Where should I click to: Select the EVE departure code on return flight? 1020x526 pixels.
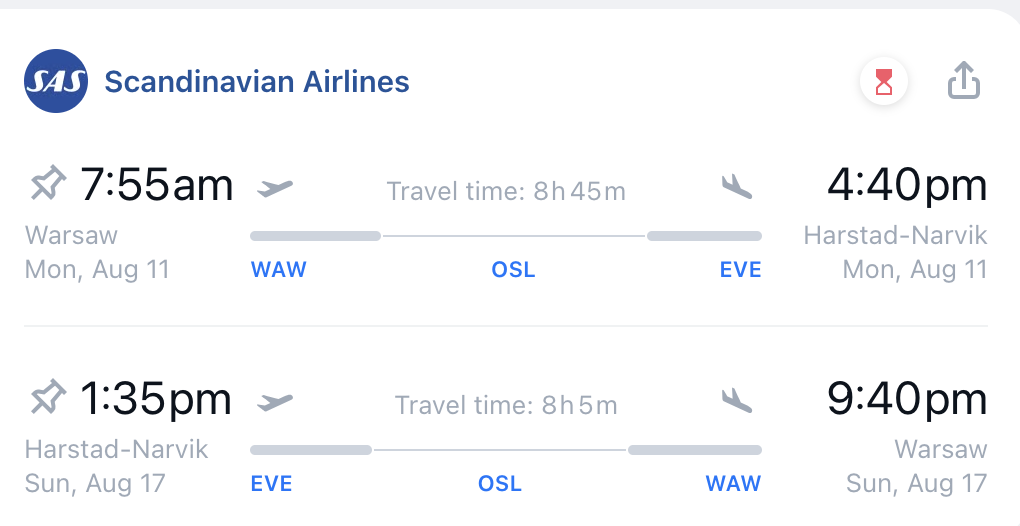[271, 483]
